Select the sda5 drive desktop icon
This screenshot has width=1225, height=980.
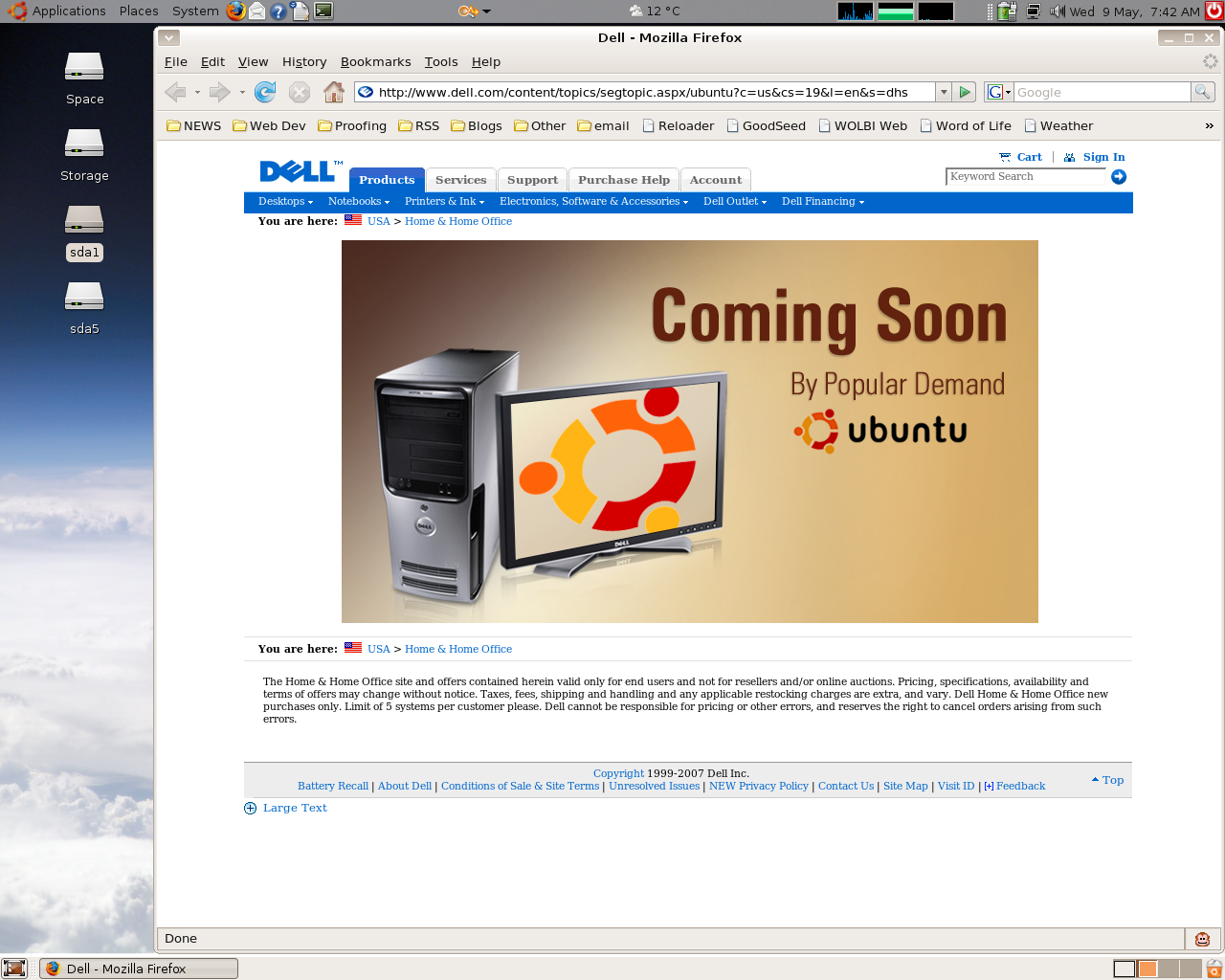[84, 309]
